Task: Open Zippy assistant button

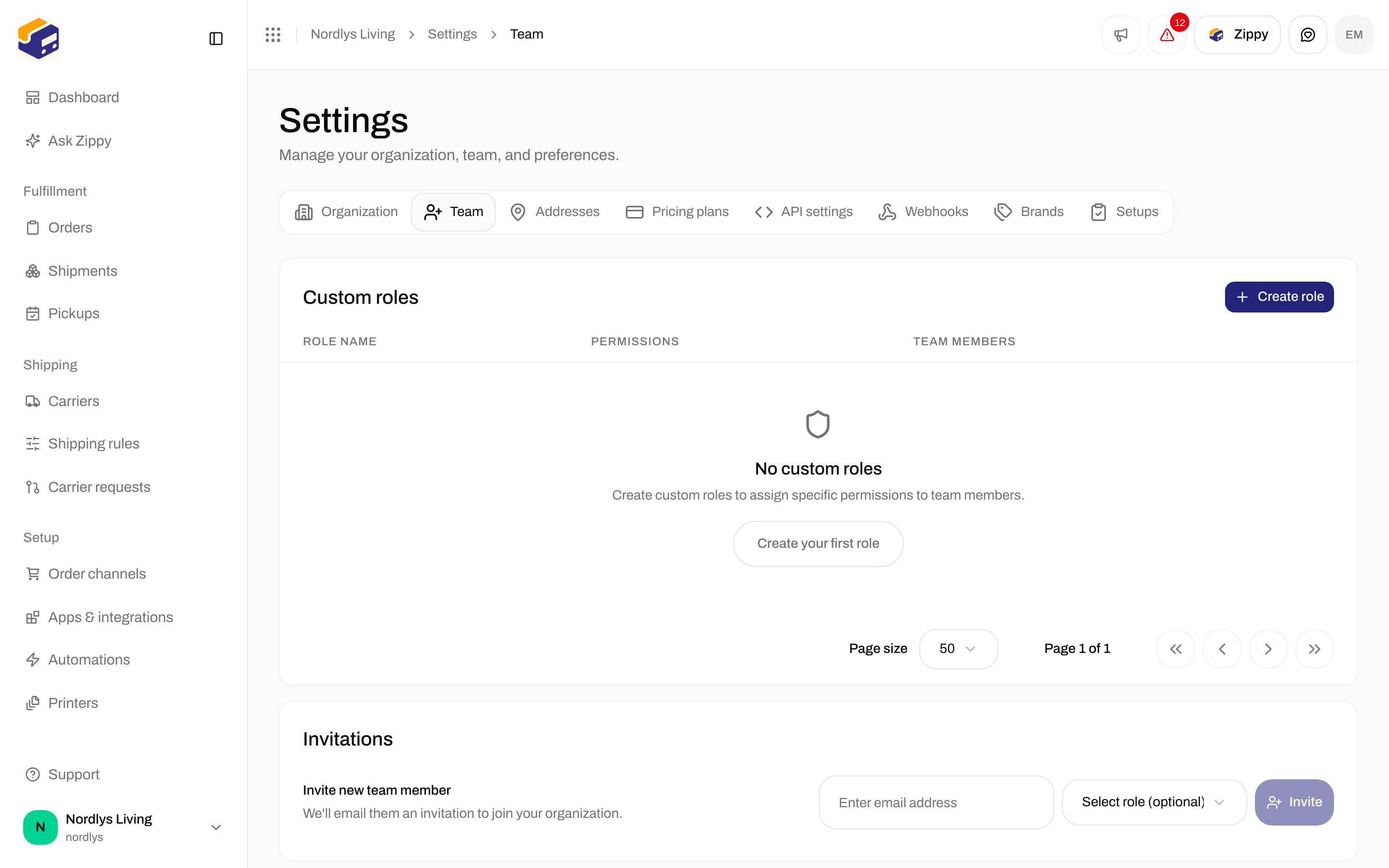Action: [x=1238, y=34]
